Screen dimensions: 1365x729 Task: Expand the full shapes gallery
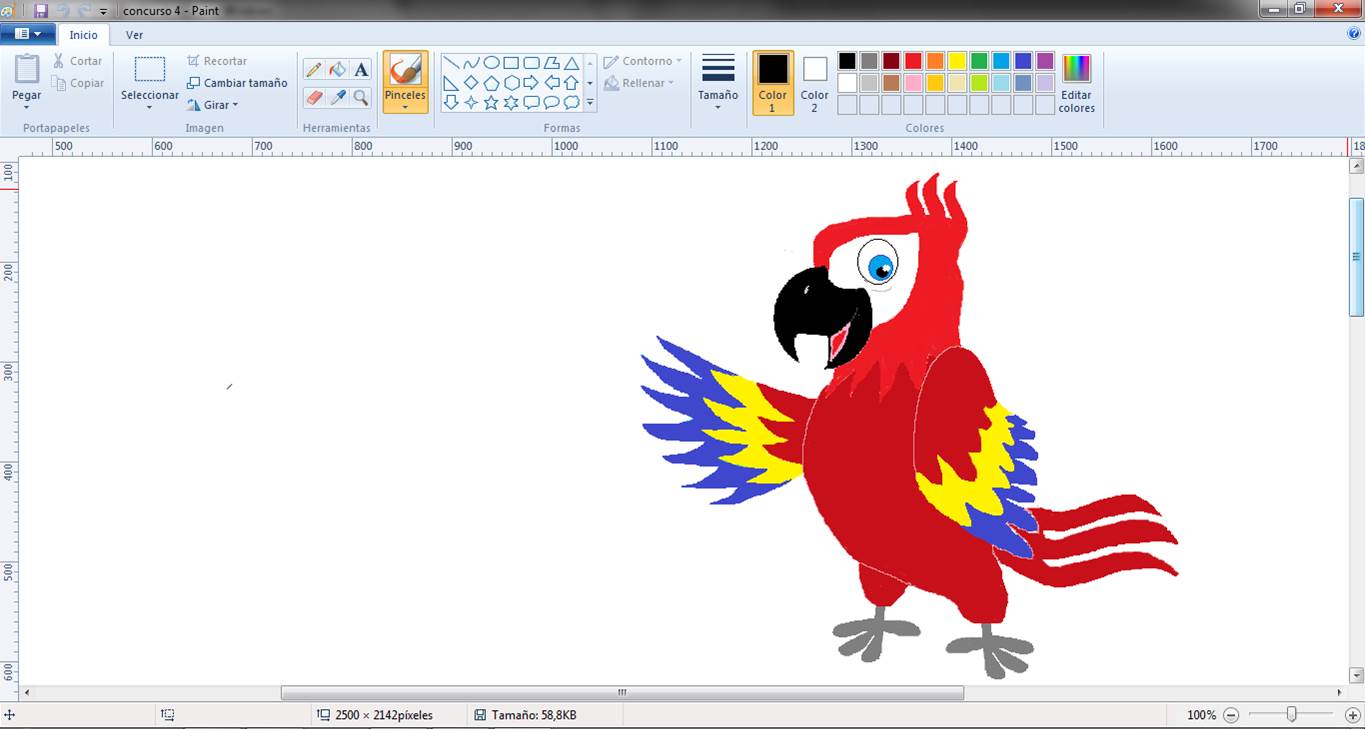590,102
